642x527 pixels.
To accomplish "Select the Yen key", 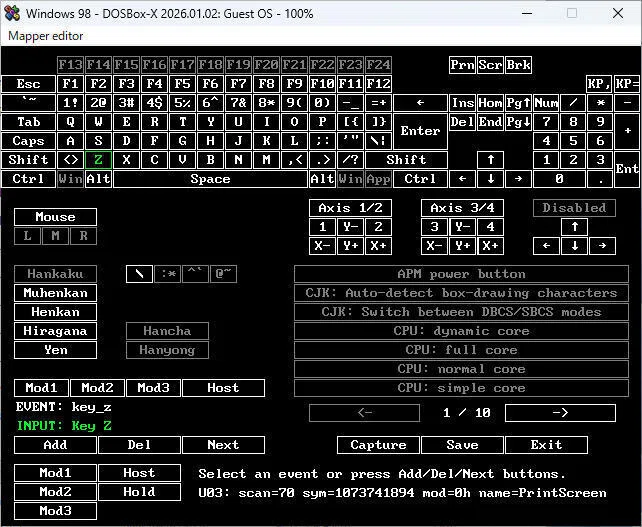I will [x=56, y=350].
